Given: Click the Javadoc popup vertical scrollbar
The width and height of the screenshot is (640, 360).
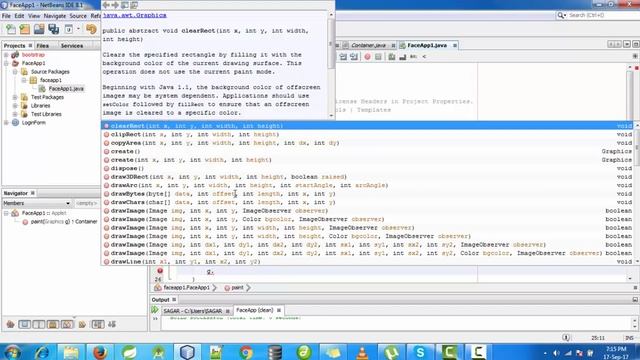Looking at the screenshot, I should [331, 65].
